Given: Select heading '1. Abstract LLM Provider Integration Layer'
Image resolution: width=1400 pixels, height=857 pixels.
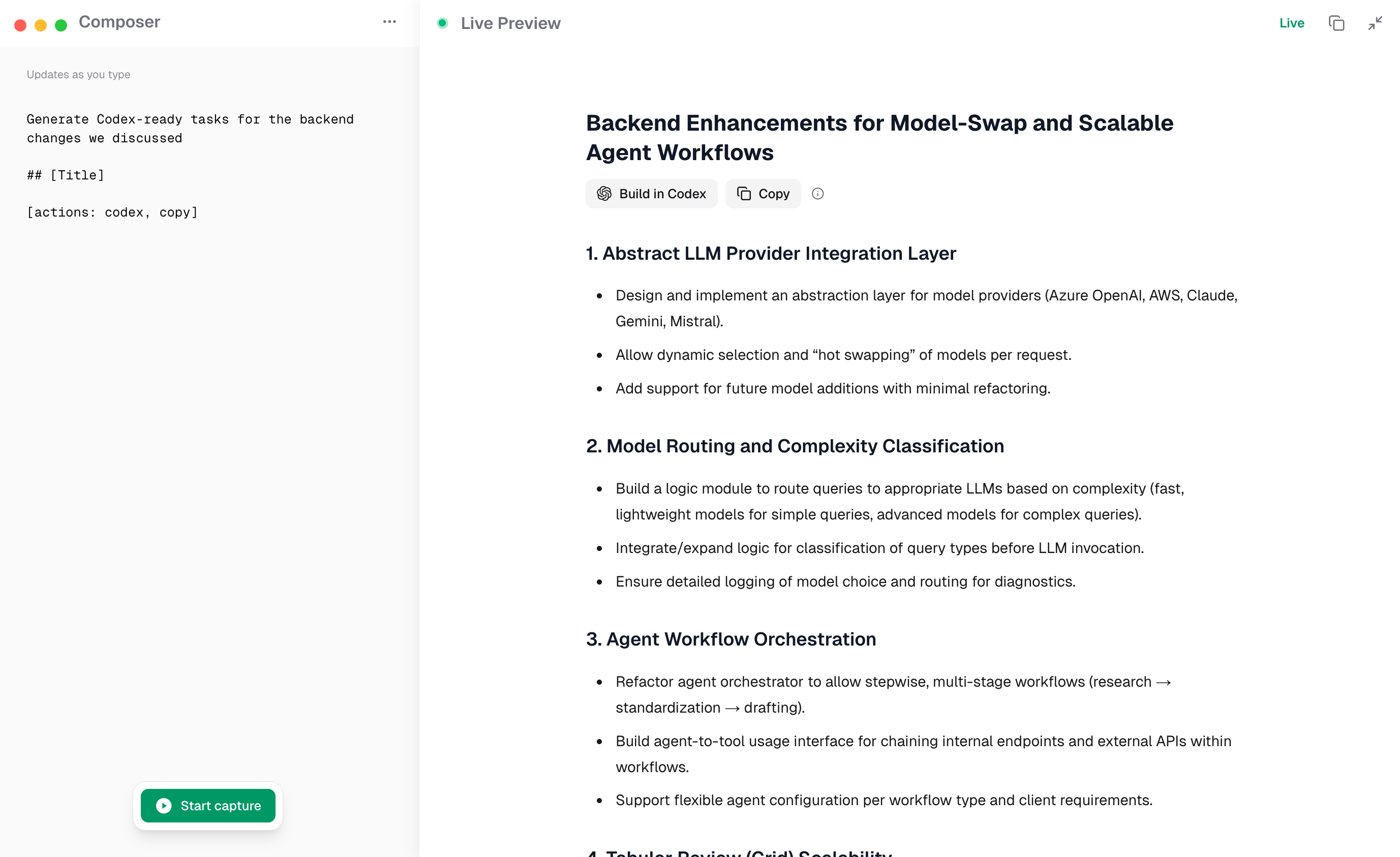Looking at the screenshot, I should point(771,254).
